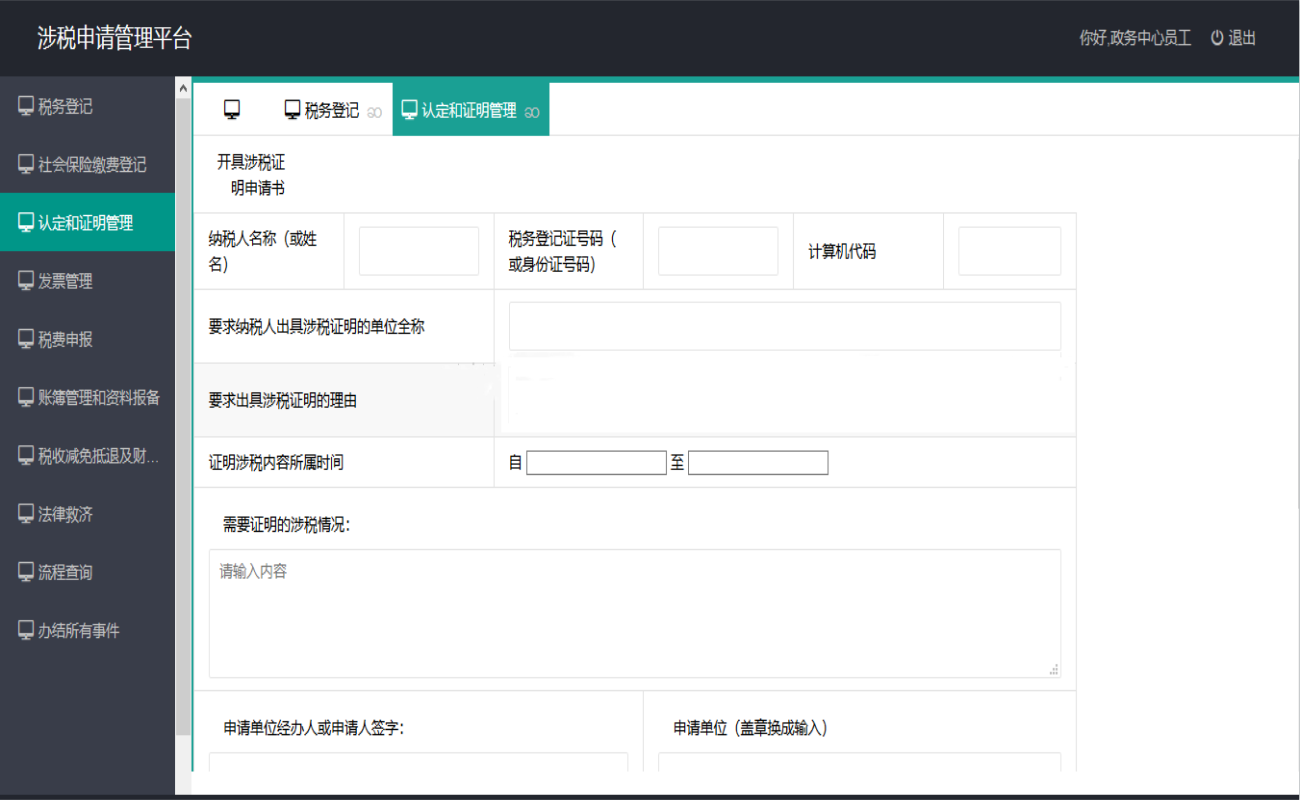Go to 税费申报 in the sidebar
Screen dimensions: 1300x800
[87, 338]
